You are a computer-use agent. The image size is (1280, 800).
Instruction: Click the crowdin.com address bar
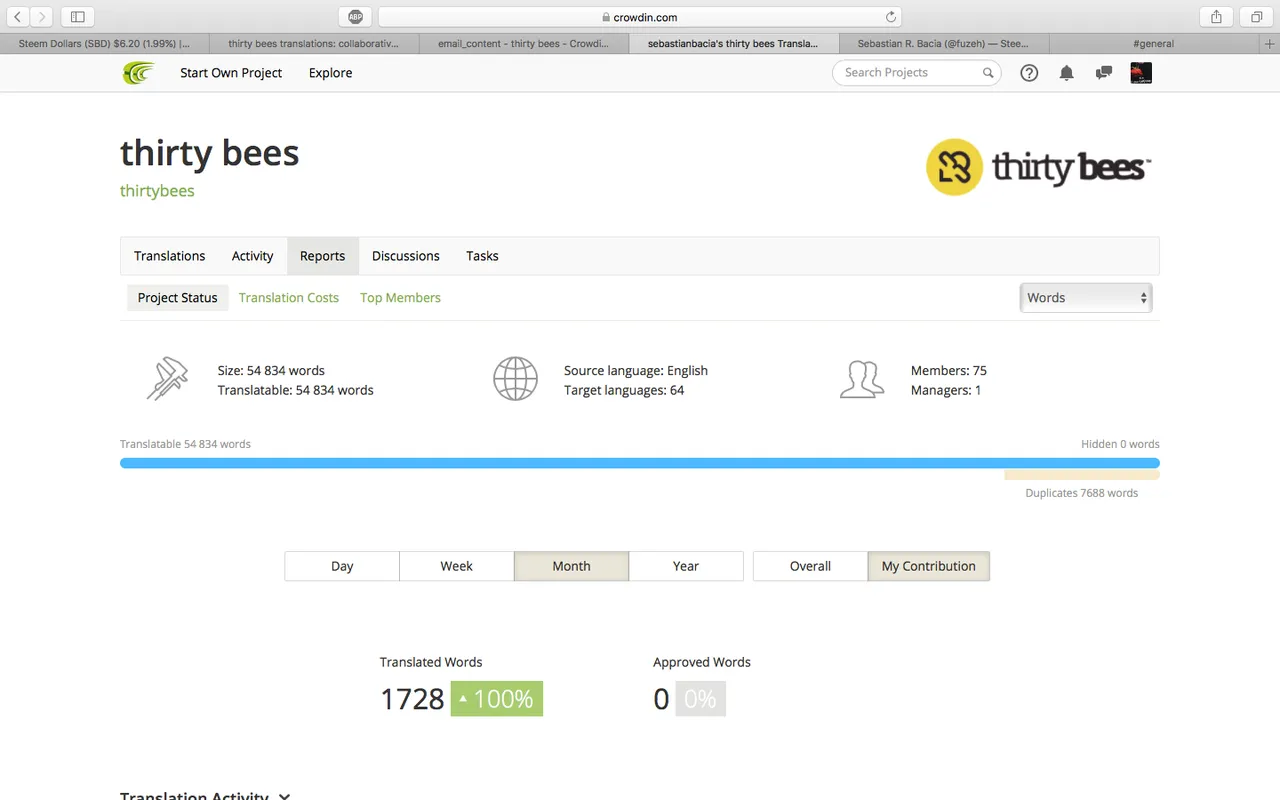coord(640,17)
